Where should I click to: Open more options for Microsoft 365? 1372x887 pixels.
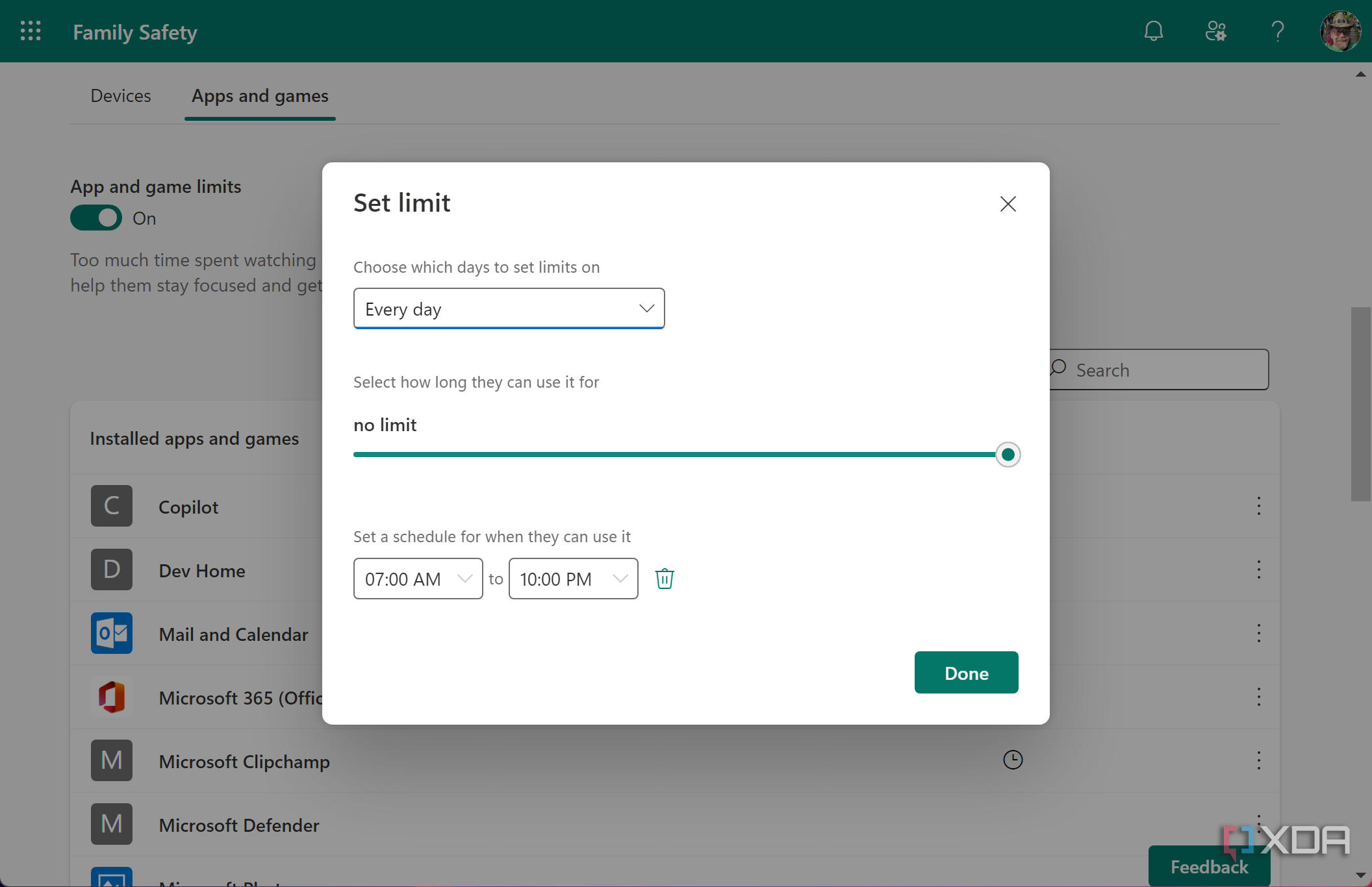[1258, 697]
